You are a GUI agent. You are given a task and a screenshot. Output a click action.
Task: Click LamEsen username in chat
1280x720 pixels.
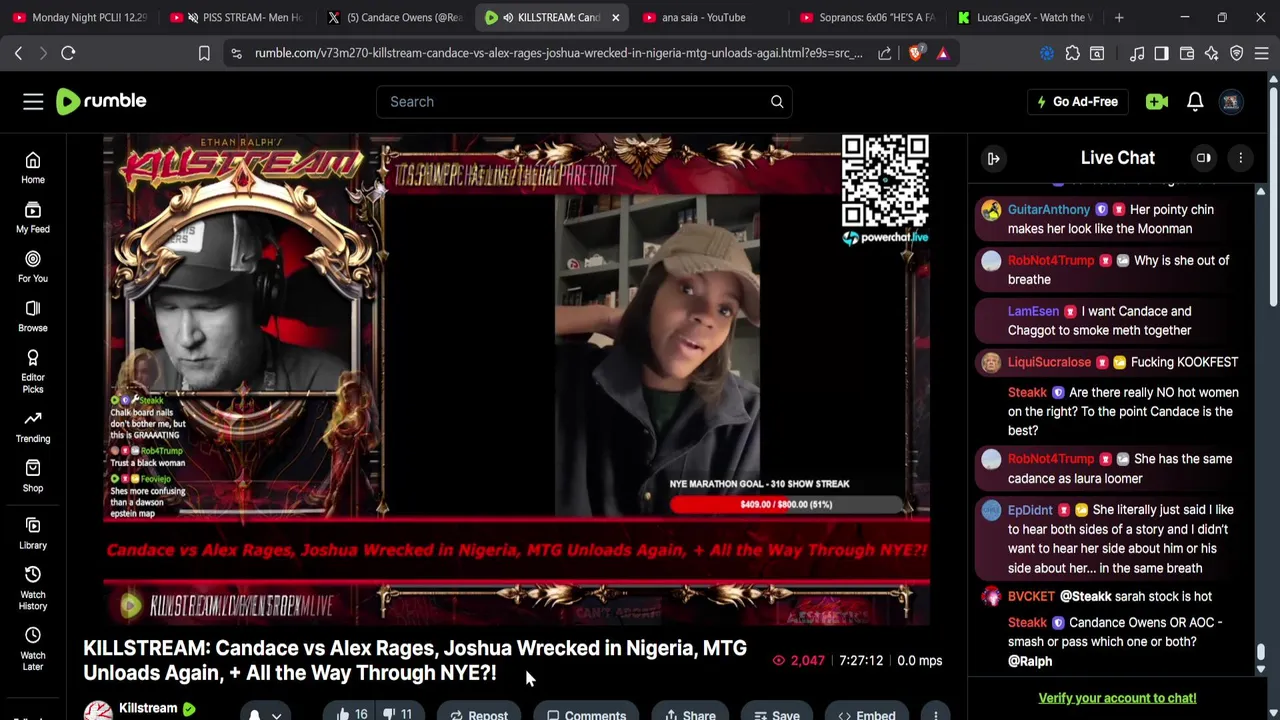(1033, 311)
